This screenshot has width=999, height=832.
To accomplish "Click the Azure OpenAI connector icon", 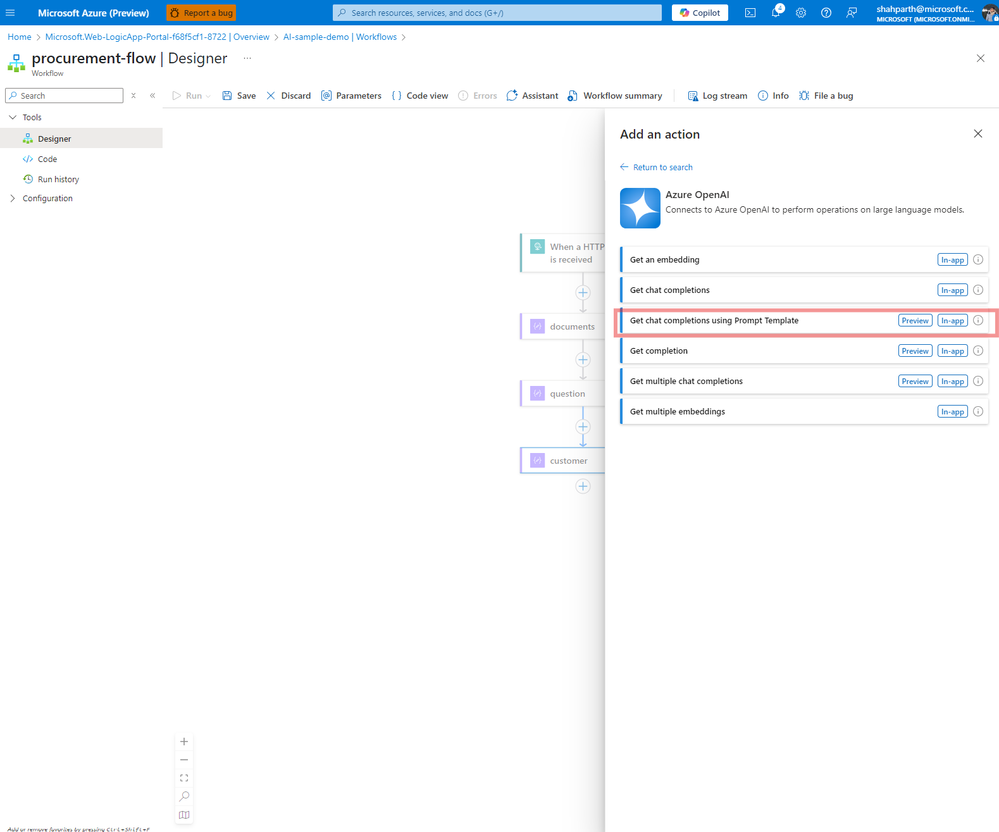I will tap(640, 208).
